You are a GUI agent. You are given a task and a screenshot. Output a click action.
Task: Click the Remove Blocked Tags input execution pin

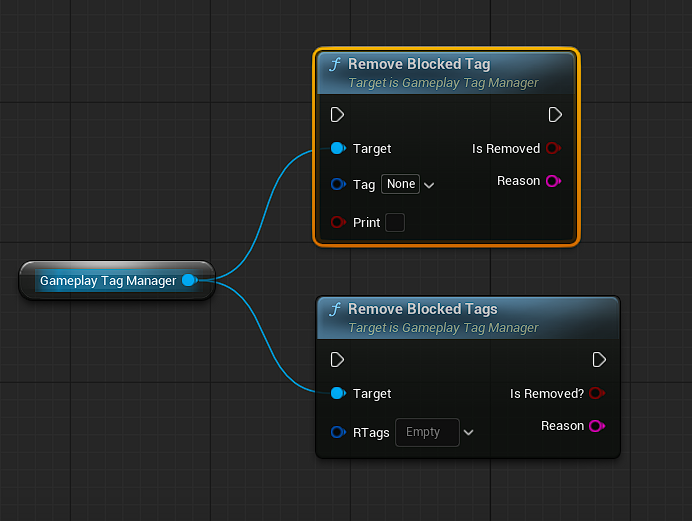click(337, 359)
